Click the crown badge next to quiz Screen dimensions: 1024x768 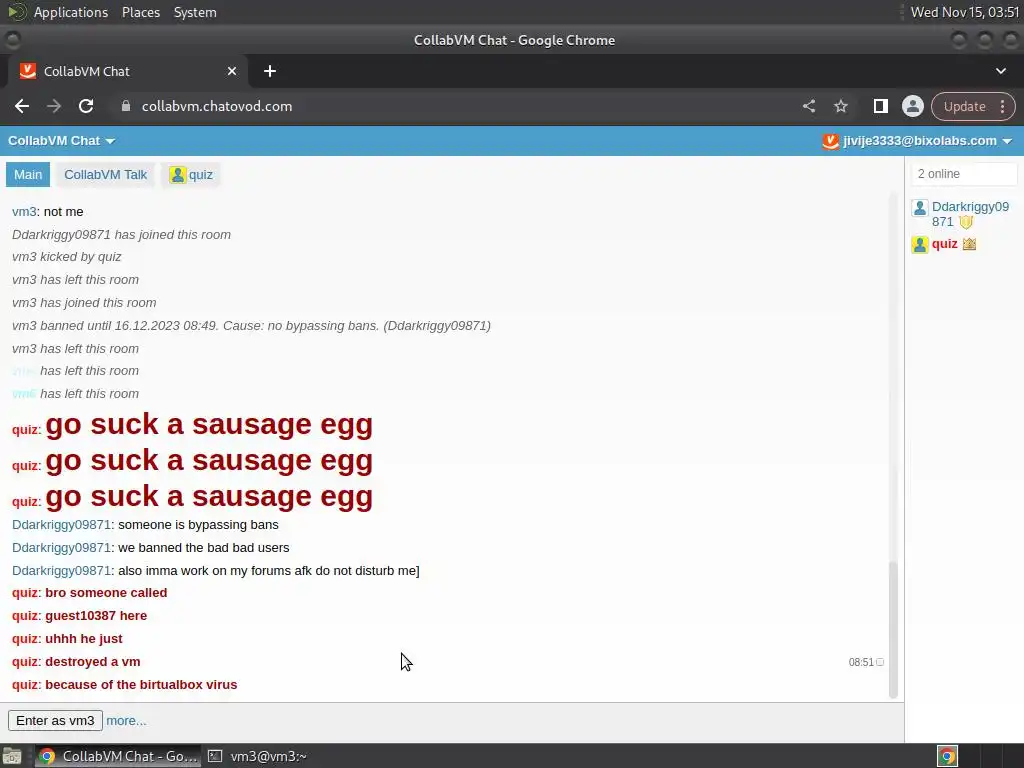coord(969,244)
